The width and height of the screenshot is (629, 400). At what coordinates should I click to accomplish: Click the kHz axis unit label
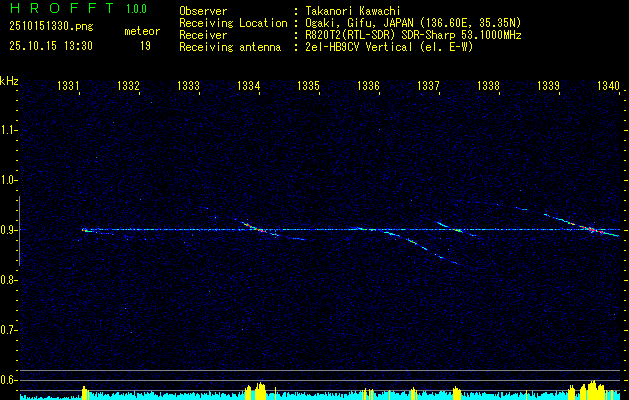[9, 81]
